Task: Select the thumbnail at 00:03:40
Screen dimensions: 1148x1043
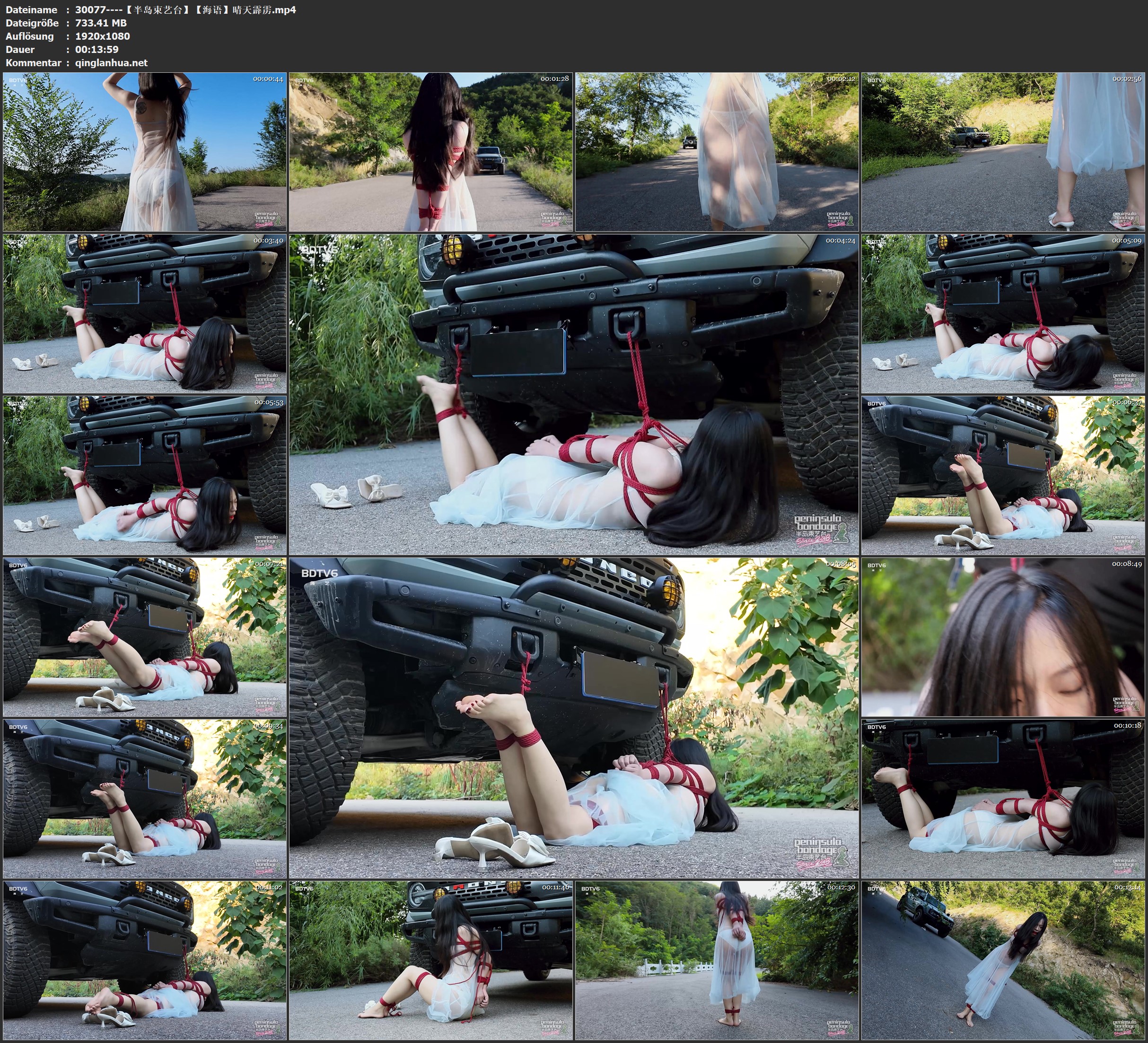Action: (145, 313)
